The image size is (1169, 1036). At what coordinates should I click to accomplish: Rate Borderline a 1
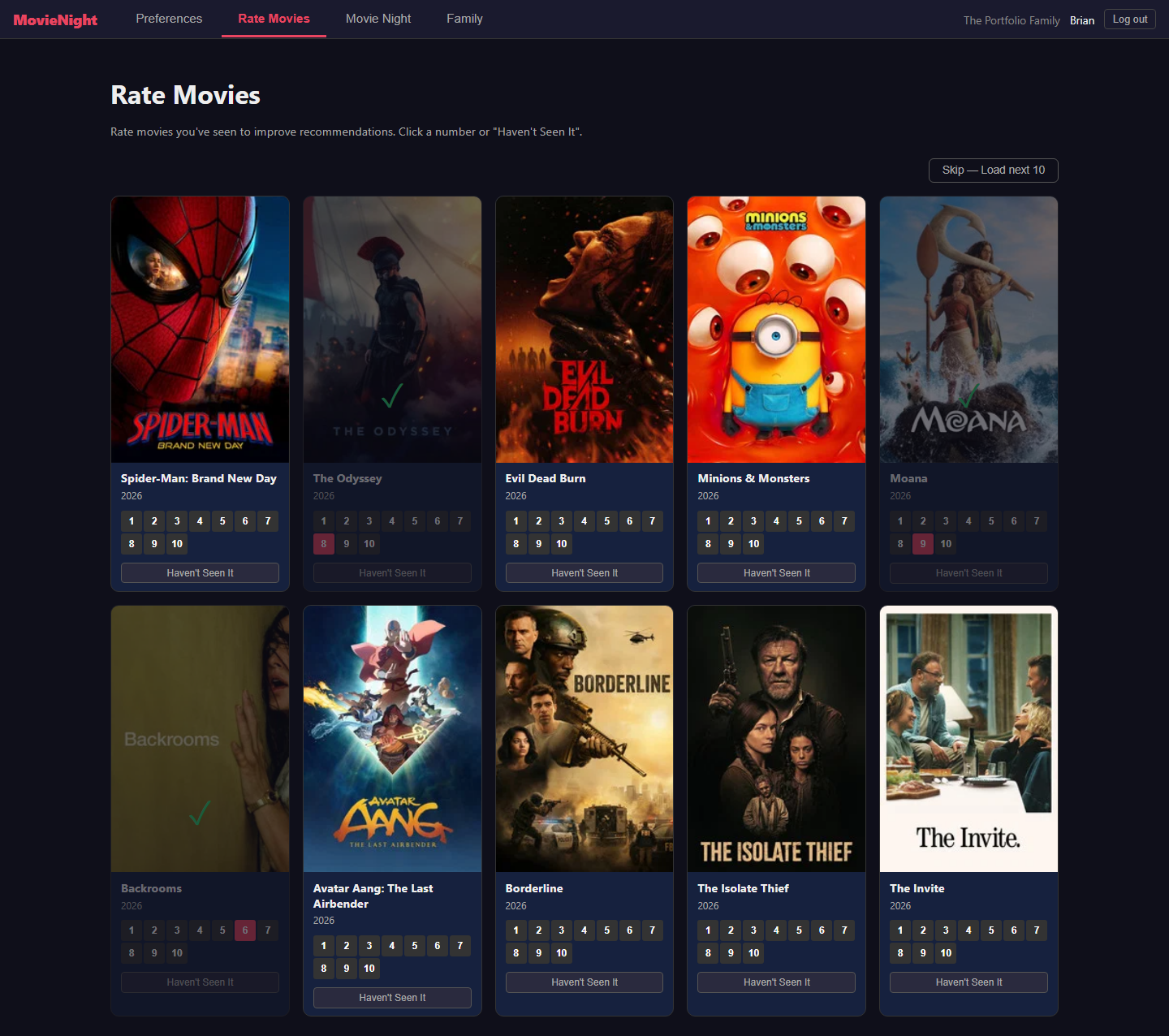[x=515, y=930]
